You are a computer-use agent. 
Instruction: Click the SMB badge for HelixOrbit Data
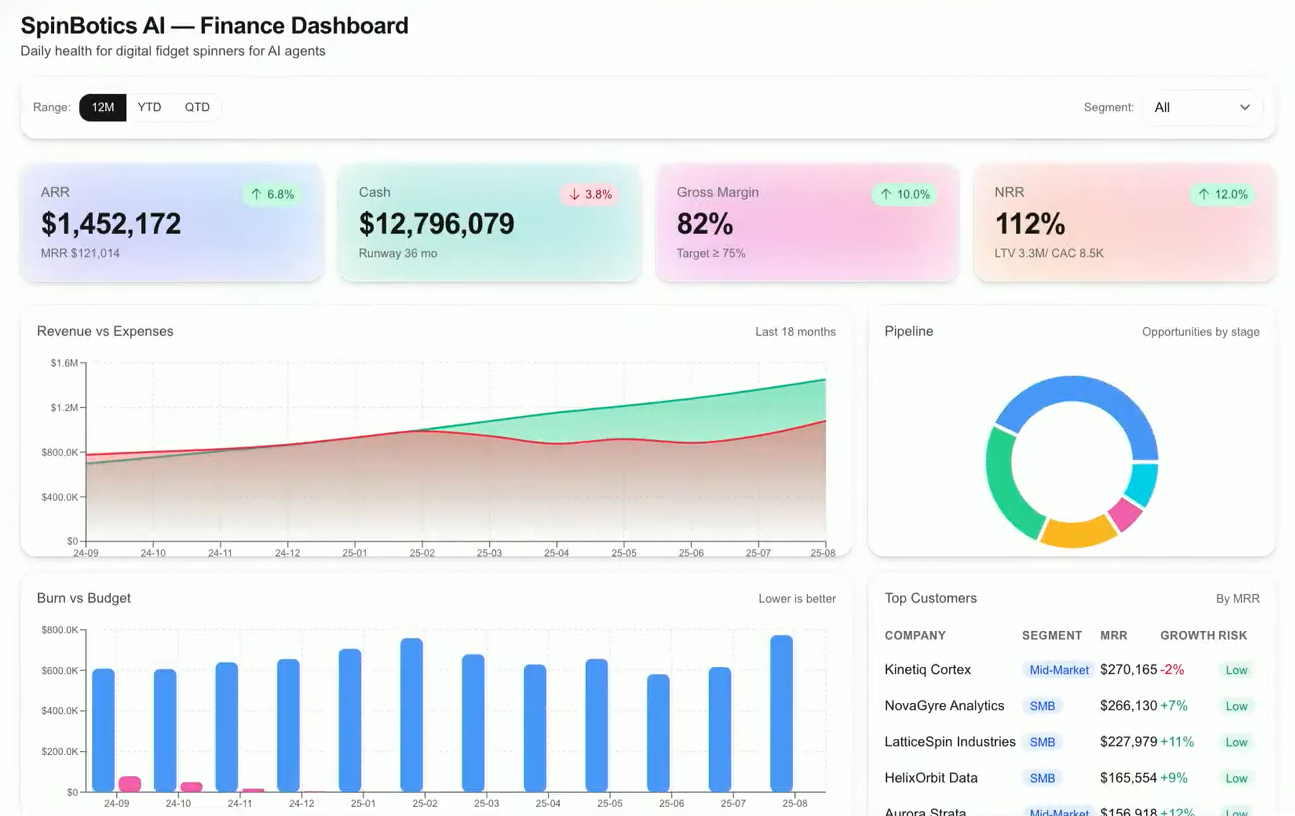click(1042, 778)
